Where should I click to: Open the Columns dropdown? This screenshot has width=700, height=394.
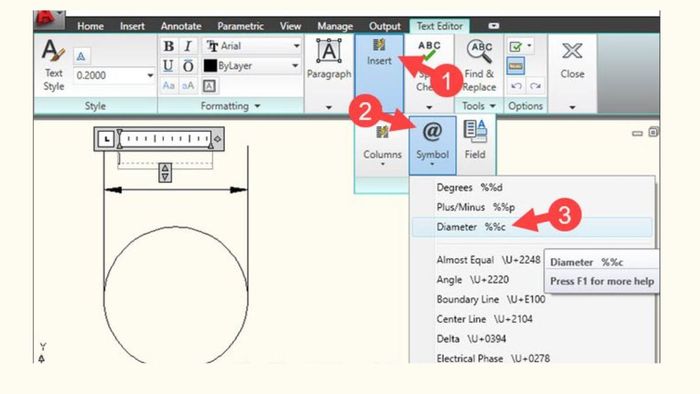pos(382,145)
